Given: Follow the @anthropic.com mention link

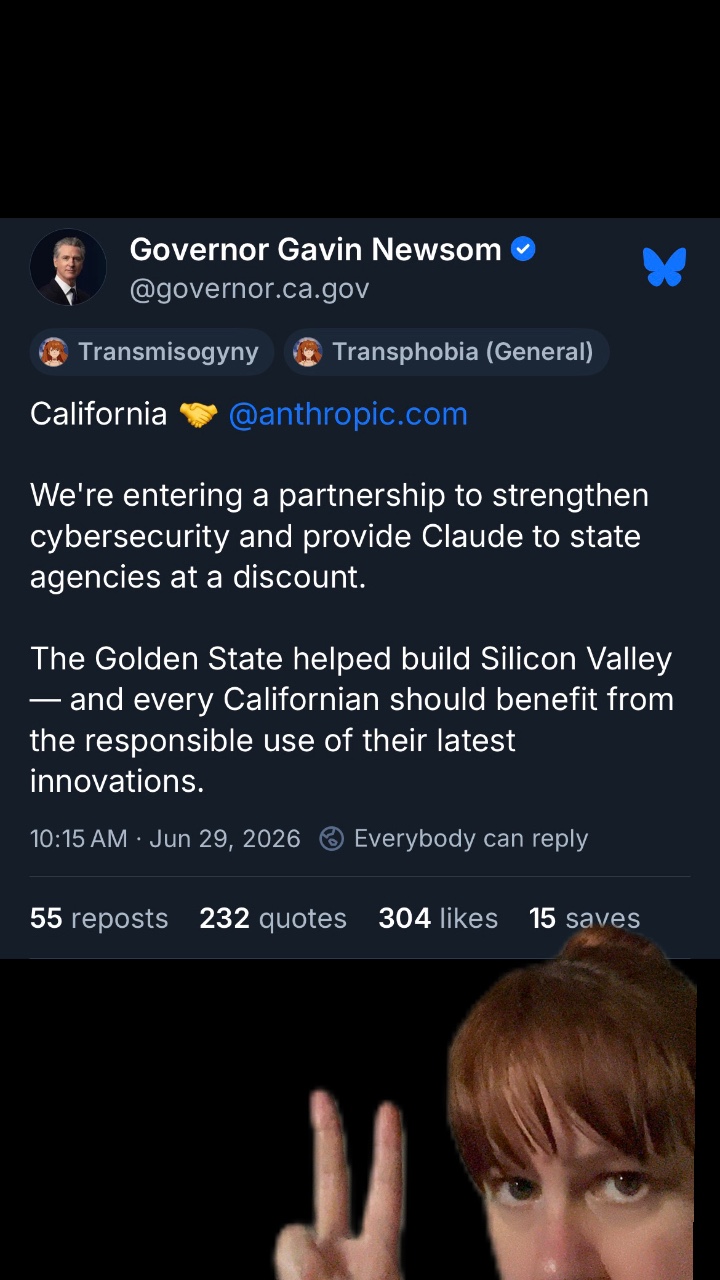Looking at the screenshot, I should click(348, 414).
